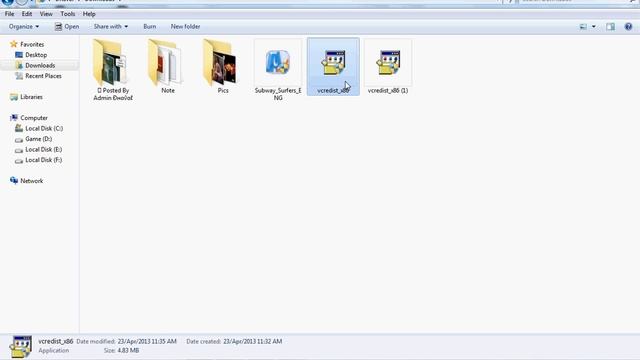Select Local Disk (F:)

point(44,160)
